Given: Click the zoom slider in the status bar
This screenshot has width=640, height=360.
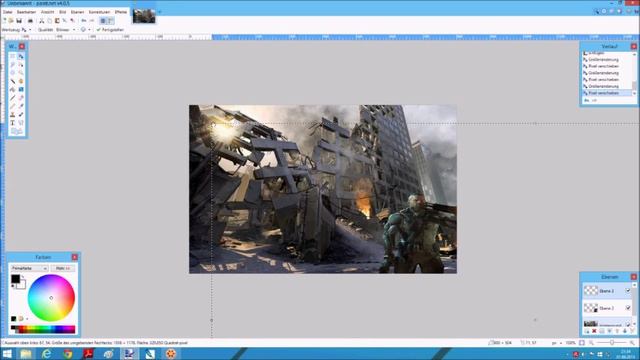Looking at the screenshot, I should tap(612, 343).
